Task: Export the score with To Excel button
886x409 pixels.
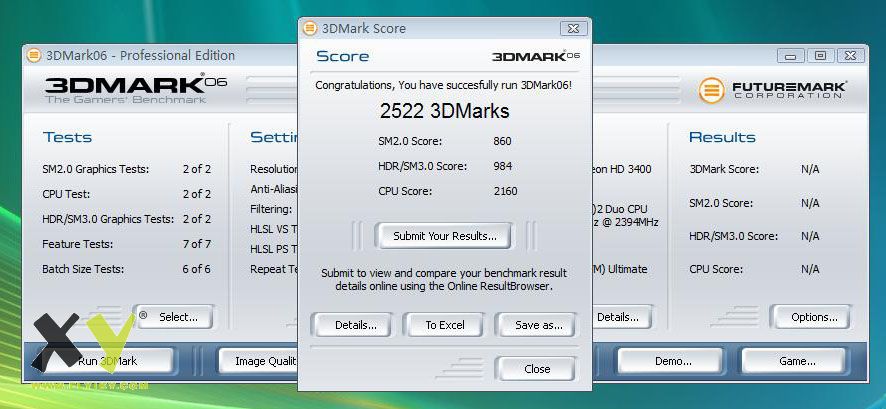Action: click(445, 325)
